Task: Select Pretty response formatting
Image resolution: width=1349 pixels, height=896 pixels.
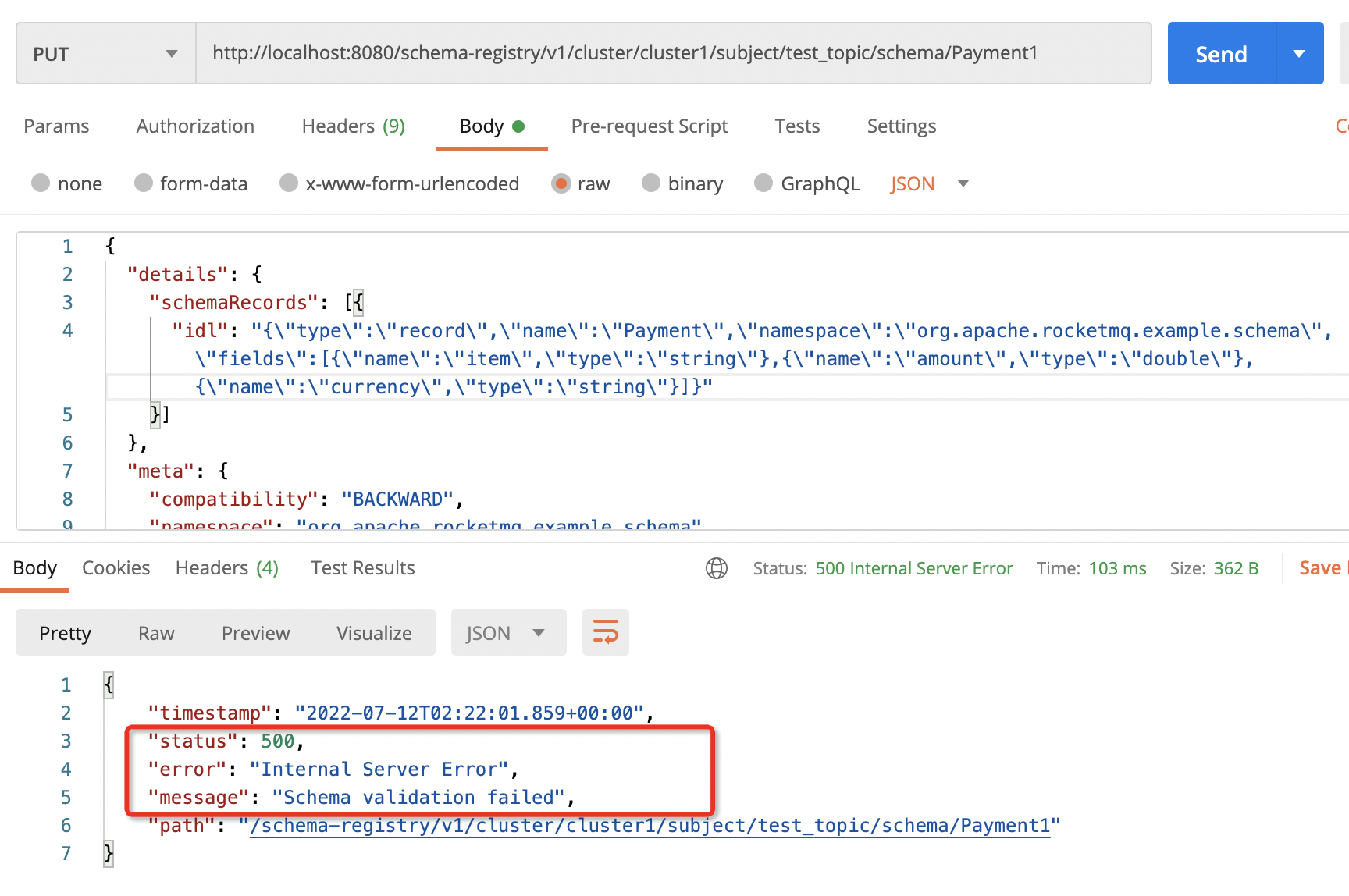Action: click(65, 633)
